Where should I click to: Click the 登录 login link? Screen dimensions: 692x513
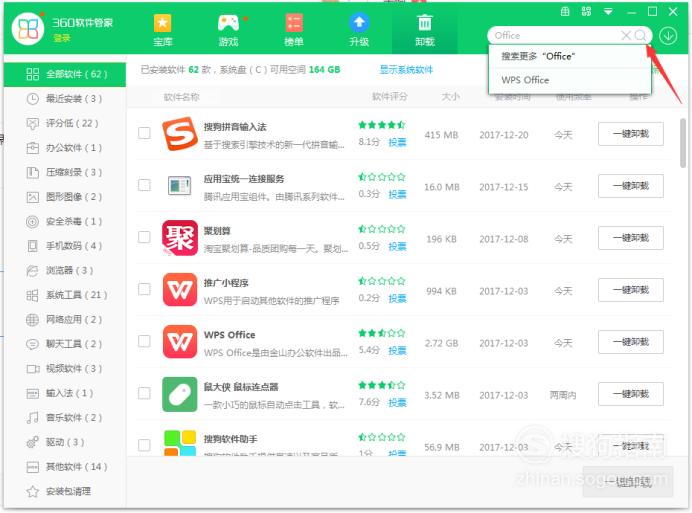62,38
